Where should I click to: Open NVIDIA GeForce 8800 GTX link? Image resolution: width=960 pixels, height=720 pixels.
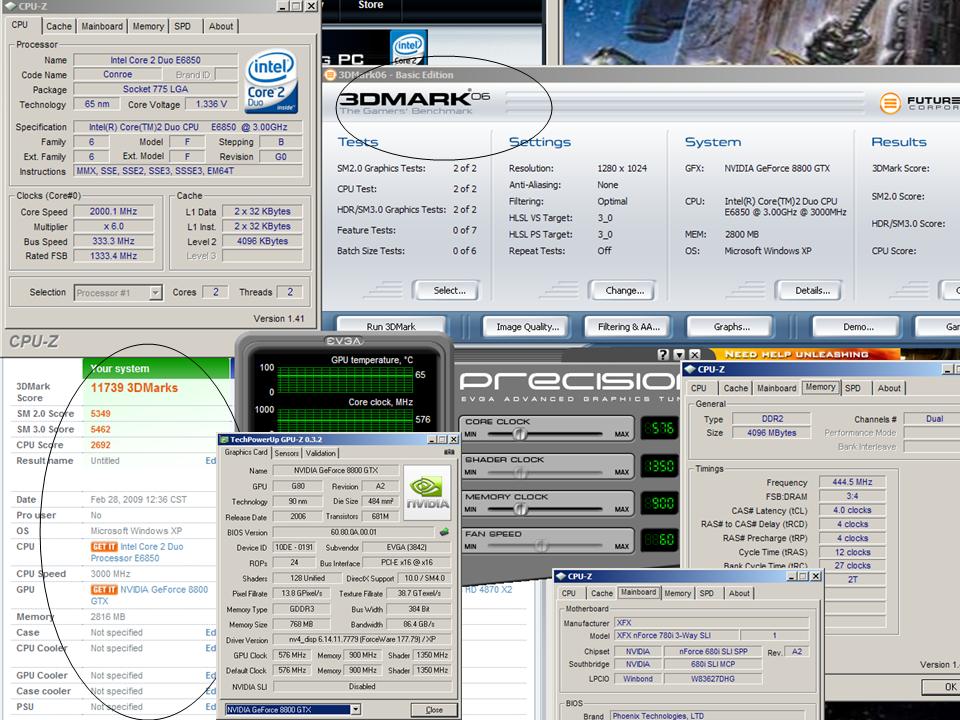pyautogui.click(x=149, y=595)
